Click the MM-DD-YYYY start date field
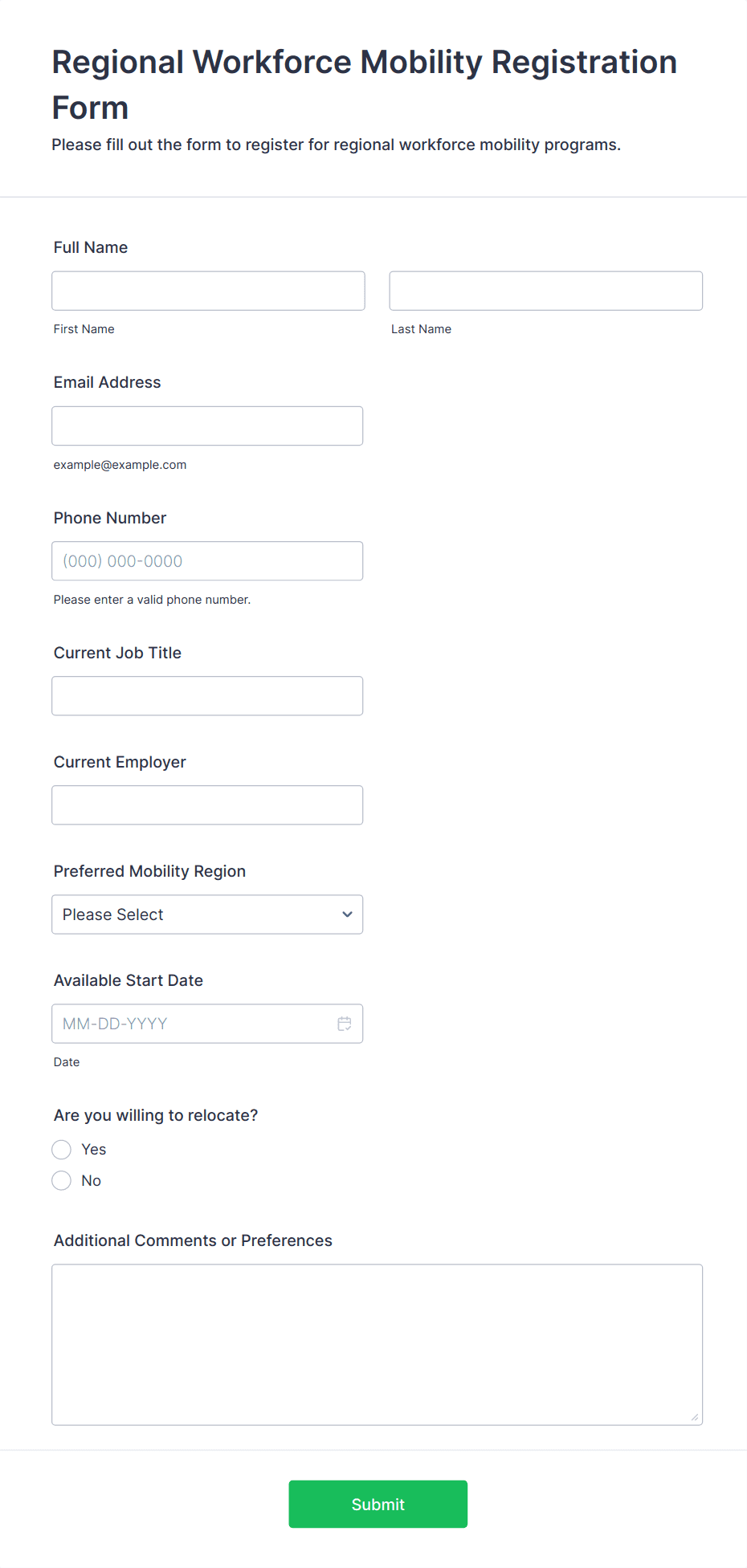Screen dimensions: 747x1568 click(193, 1024)
